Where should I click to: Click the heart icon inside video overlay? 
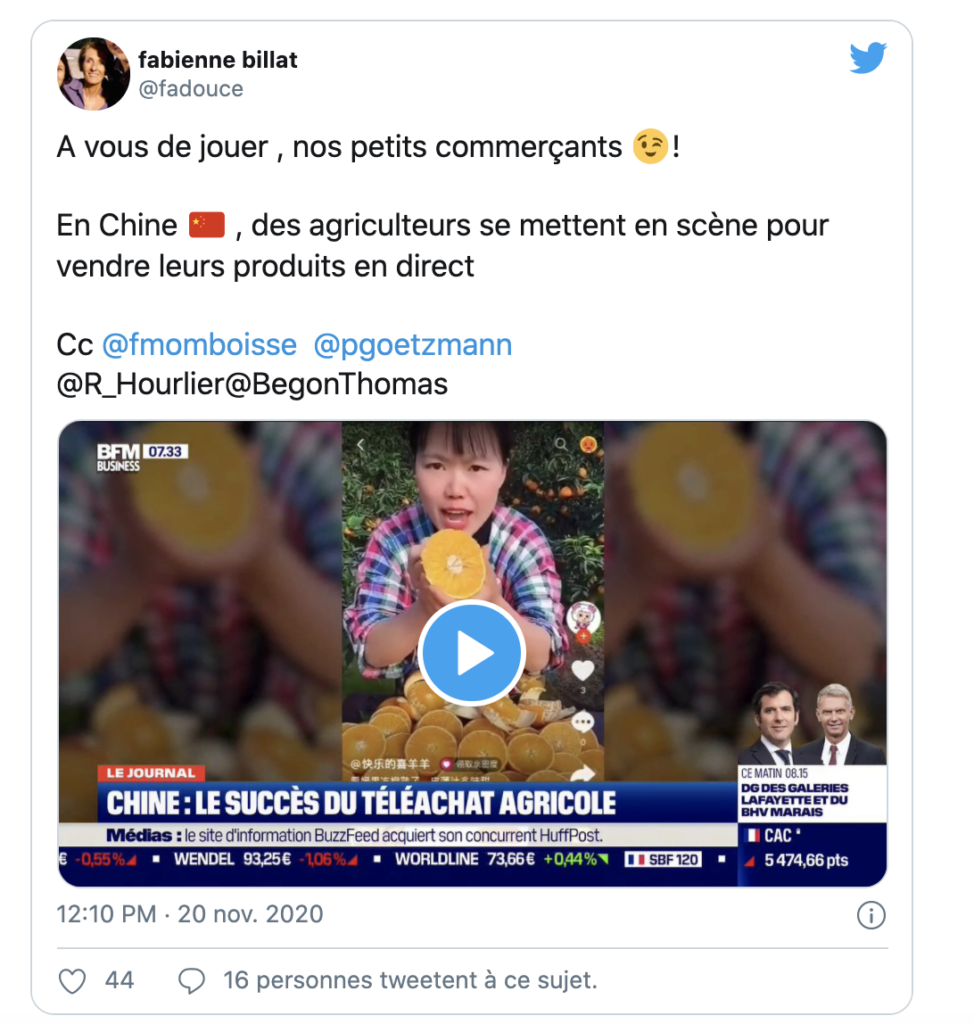coord(582,670)
